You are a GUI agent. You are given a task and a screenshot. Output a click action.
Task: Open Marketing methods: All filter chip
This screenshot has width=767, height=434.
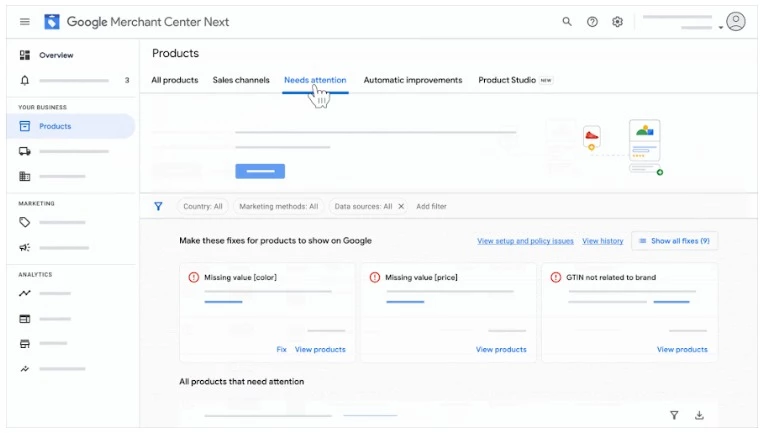[278, 206]
